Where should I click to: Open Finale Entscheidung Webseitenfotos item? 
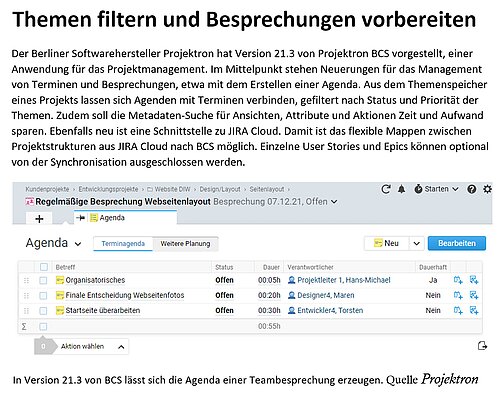tap(125, 295)
